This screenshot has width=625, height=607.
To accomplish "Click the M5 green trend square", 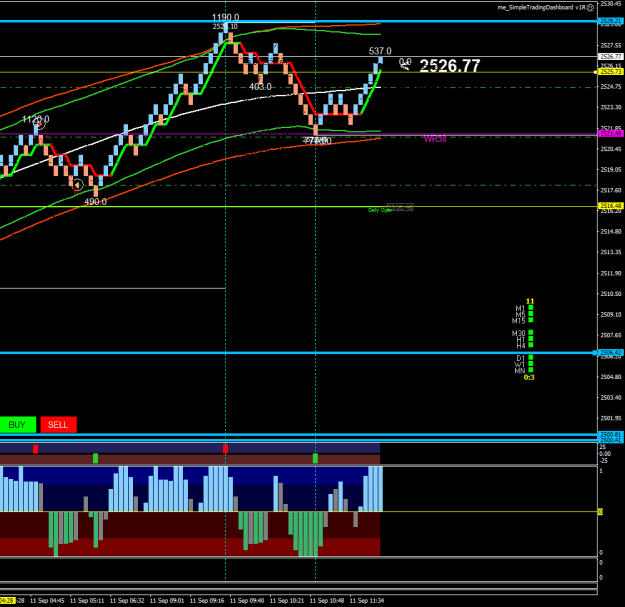I will [531, 314].
